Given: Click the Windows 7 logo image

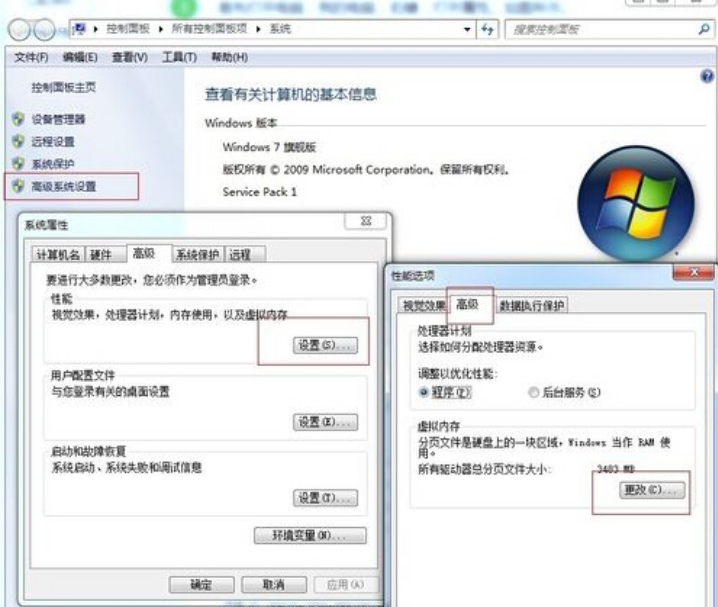Looking at the screenshot, I should pos(637,203).
